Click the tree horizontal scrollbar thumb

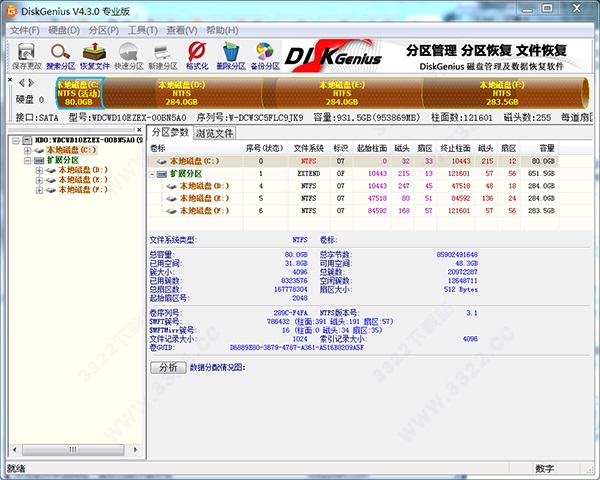click(x=73, y=450)
